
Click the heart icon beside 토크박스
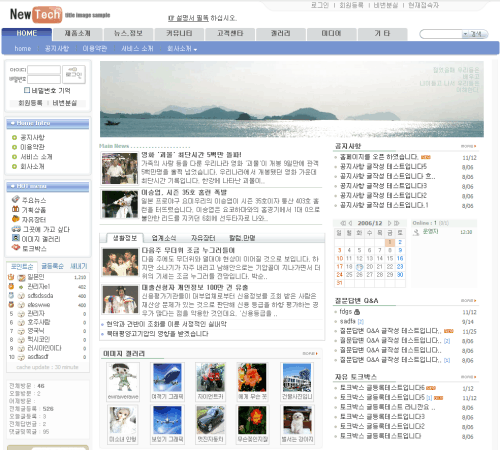(x=16, y=247)
